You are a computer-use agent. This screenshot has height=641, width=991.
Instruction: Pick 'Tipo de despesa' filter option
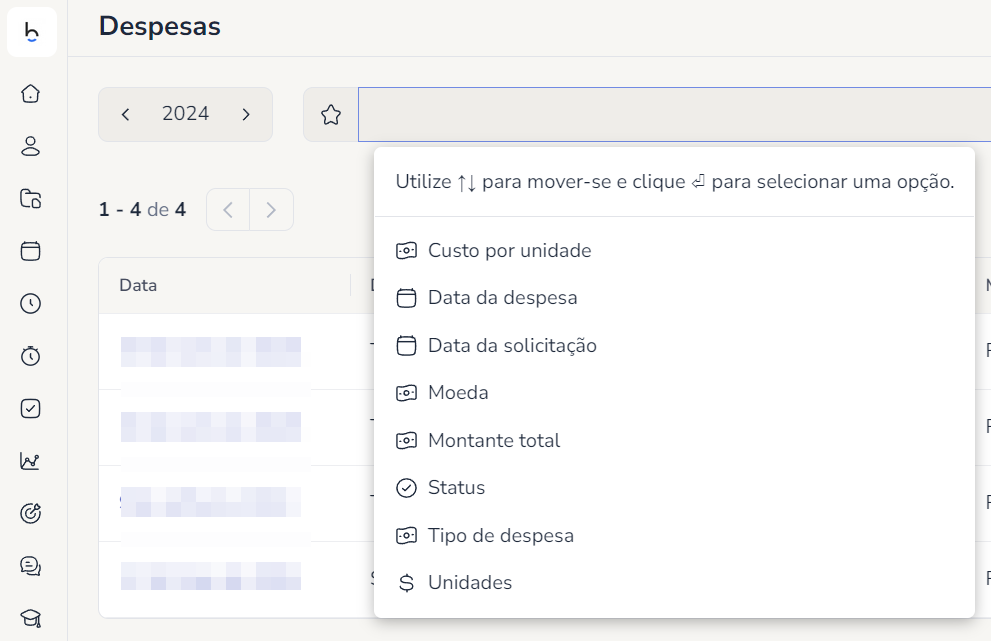(x=500, y=536)
